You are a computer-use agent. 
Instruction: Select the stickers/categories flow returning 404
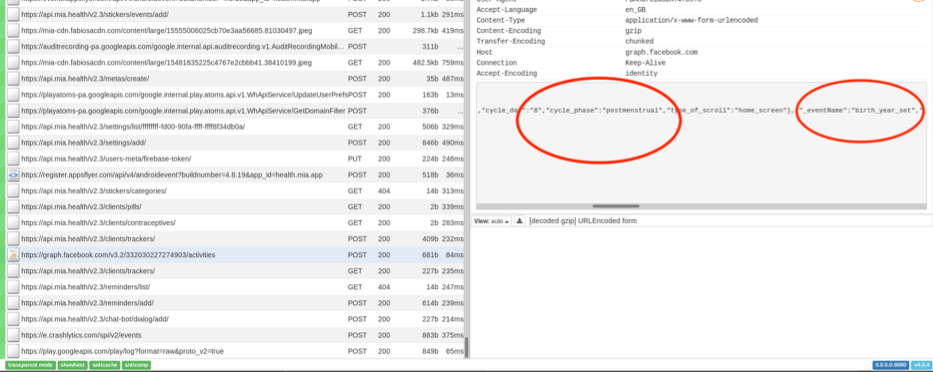[x=235, y=191]
